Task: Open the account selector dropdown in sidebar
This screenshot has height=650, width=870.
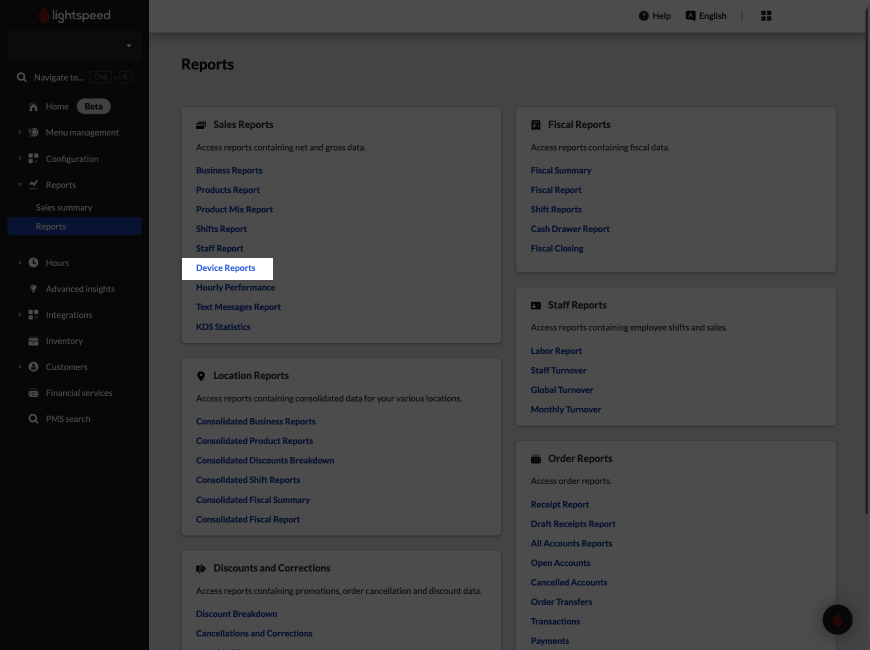Action: pos(74,46)
